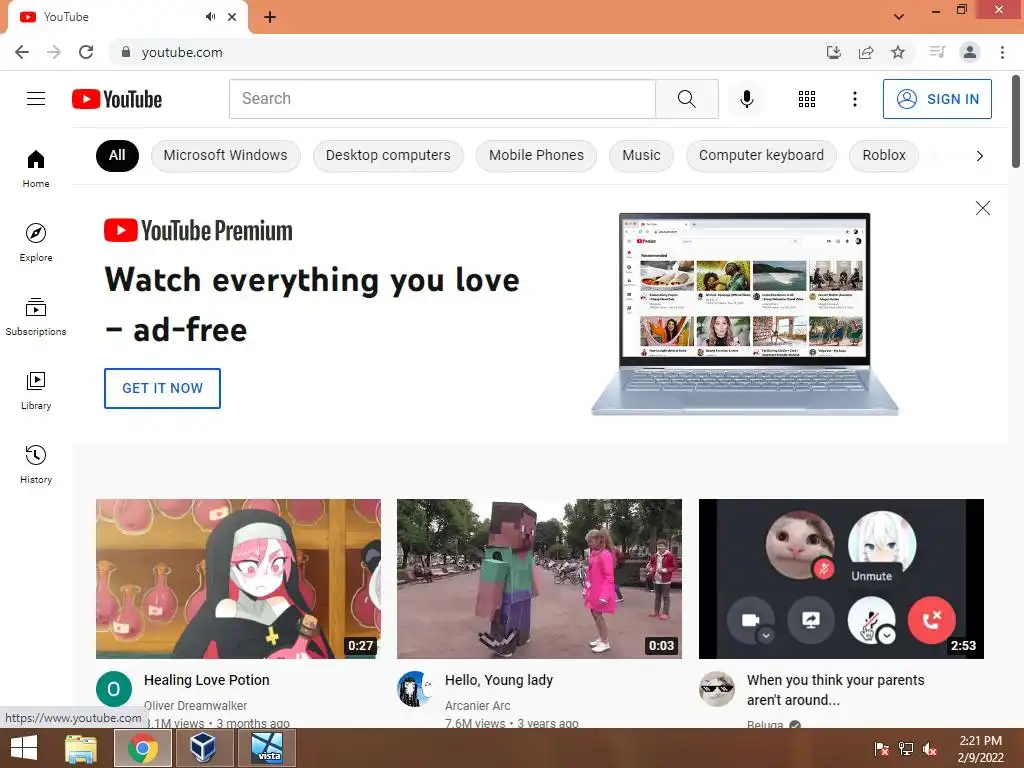Select the All filter chip
This screenshot has width=1024, height=768.
pos(117,155)
